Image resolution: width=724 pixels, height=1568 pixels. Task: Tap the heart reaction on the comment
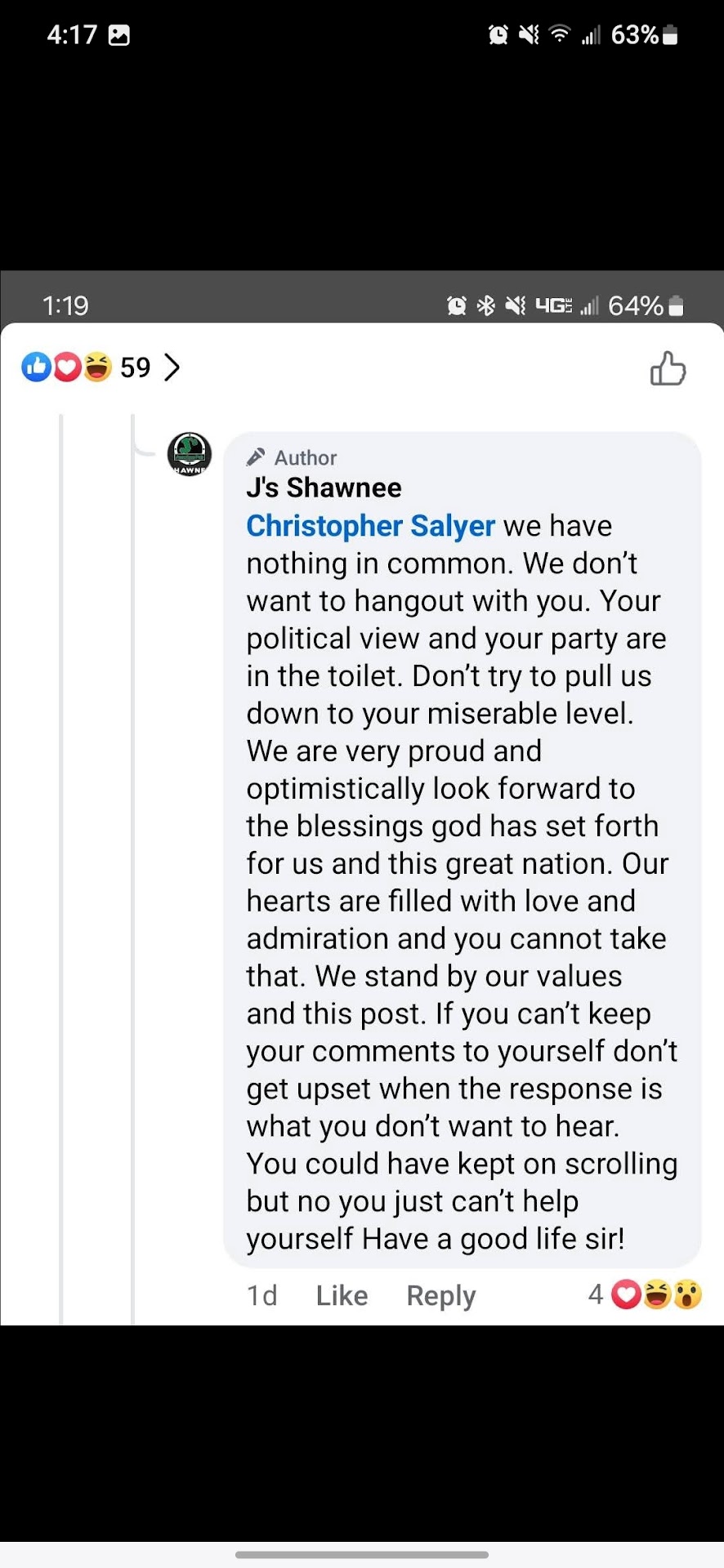627,1294
